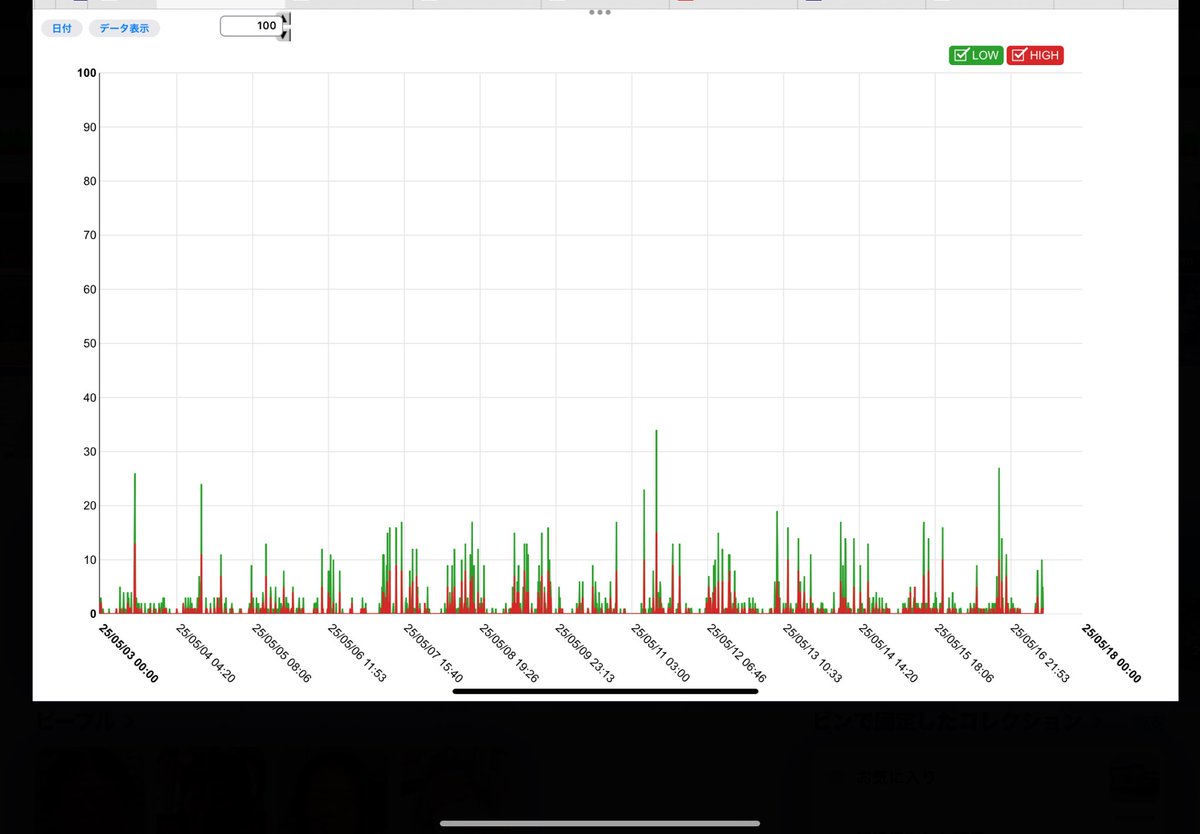Click y-axis label 80
This screenshot has height=834, width=1200.
[89, 181]
